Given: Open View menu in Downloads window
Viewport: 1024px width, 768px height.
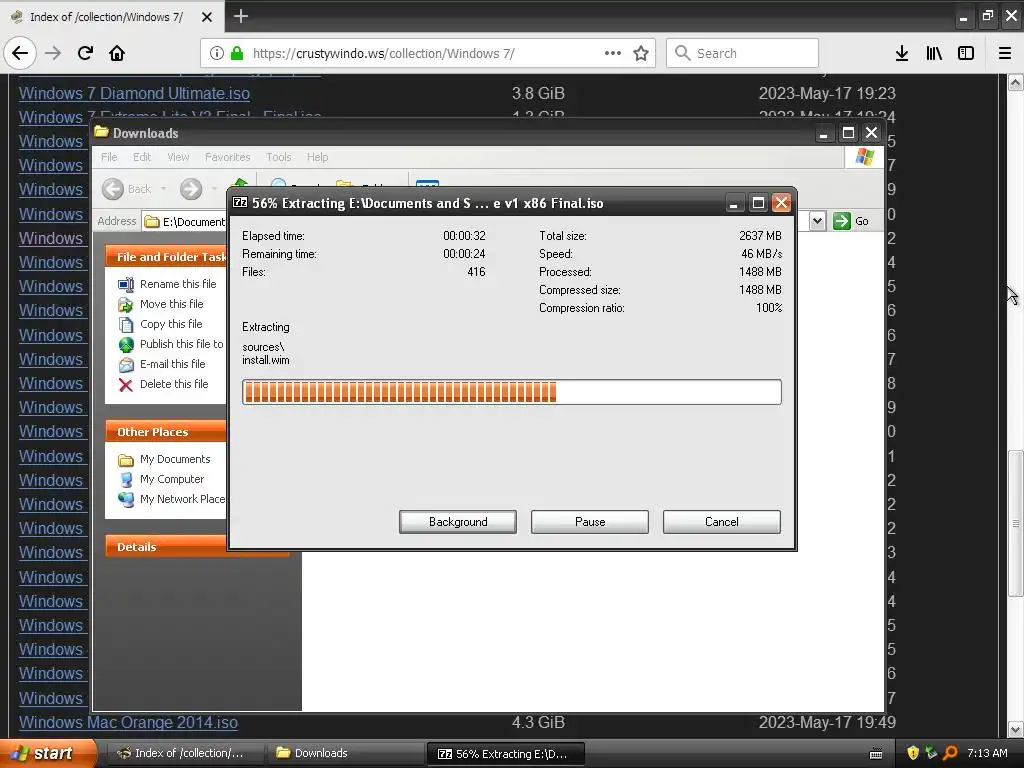Looking at the screenshot, I should click(178, 157).
